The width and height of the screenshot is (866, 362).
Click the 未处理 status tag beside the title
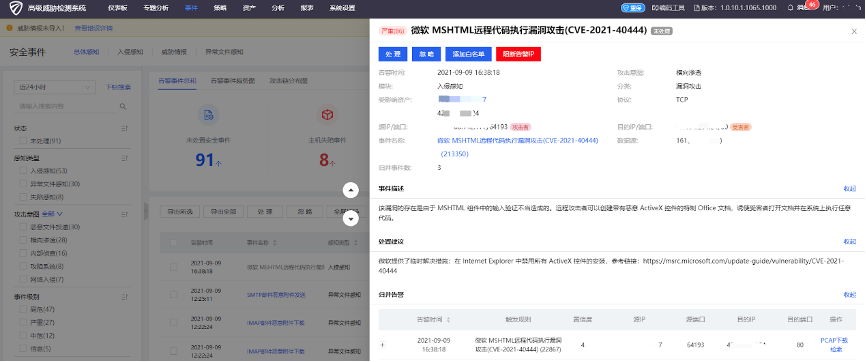click(662, 31)
